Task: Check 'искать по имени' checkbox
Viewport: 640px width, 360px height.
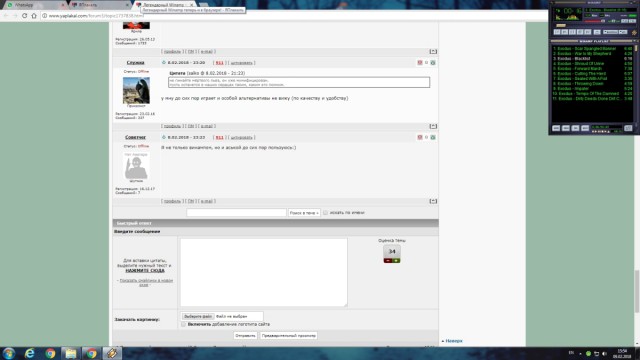Action: tap(325, 213)
